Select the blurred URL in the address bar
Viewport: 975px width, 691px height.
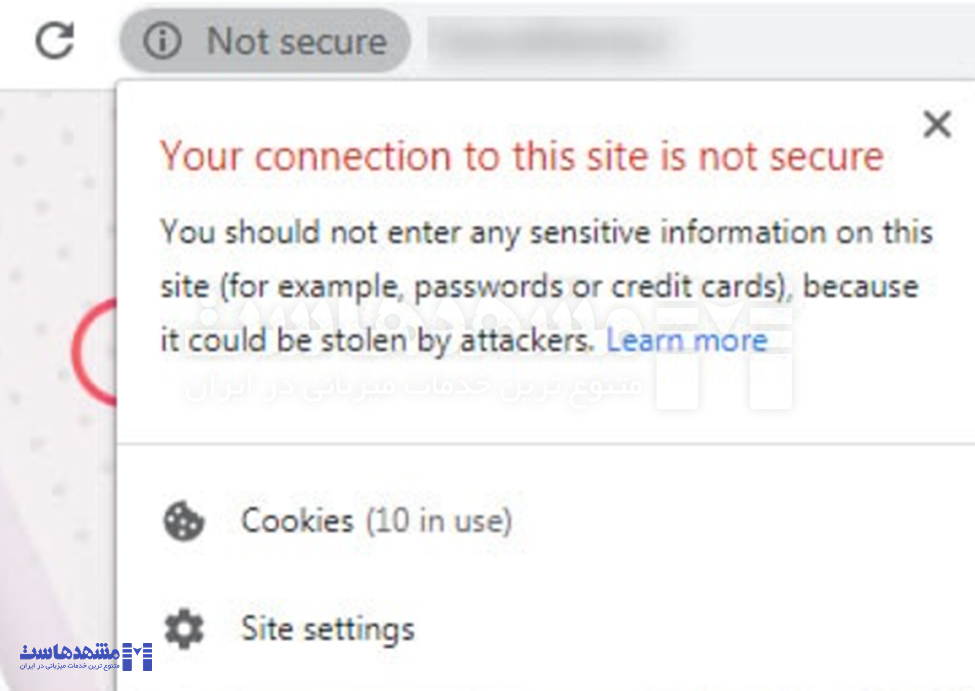tap(548, 41)
